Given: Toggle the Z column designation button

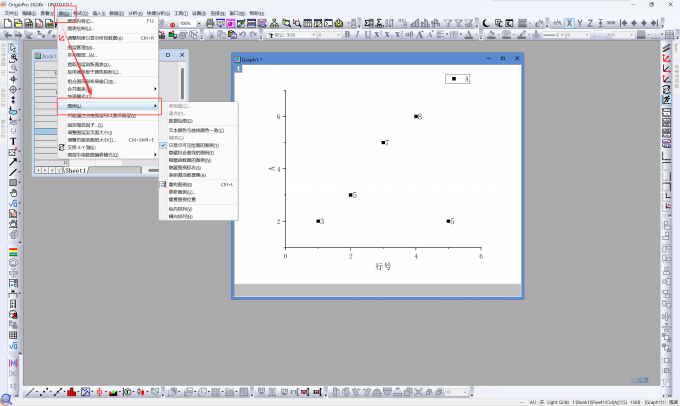Looking at the screenshot, I should coord(590,23).
